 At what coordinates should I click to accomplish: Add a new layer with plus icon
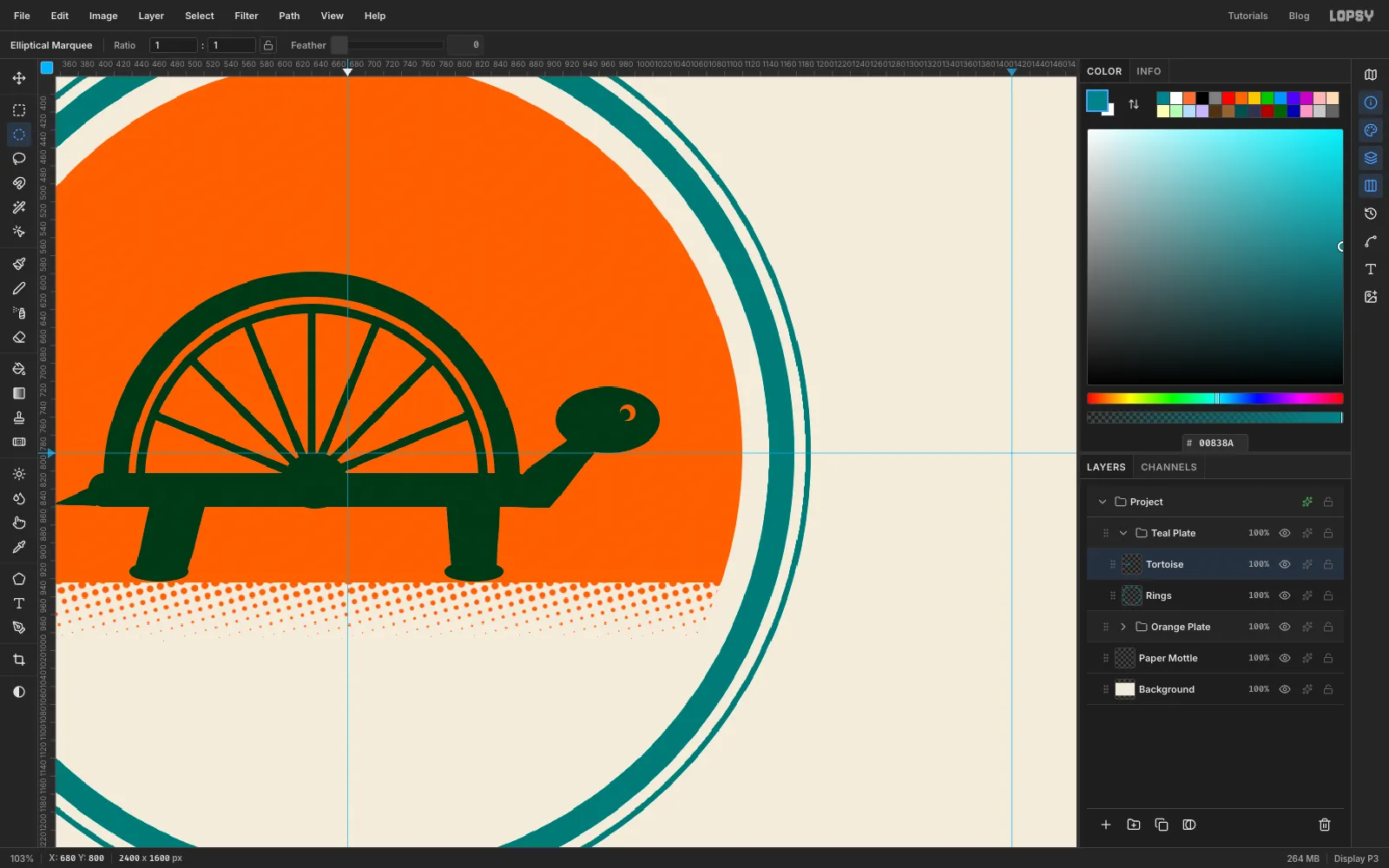(1106, 825)
